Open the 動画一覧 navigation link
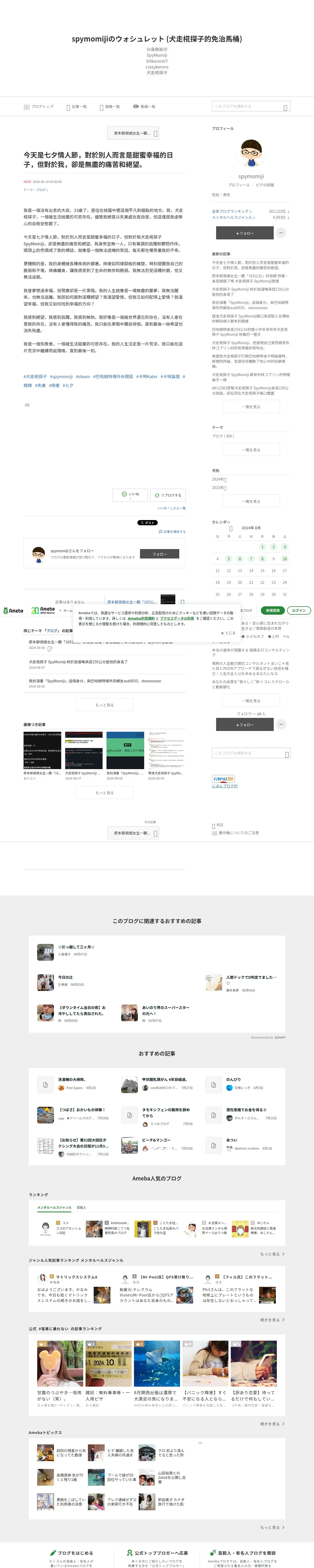 [144, 107]
